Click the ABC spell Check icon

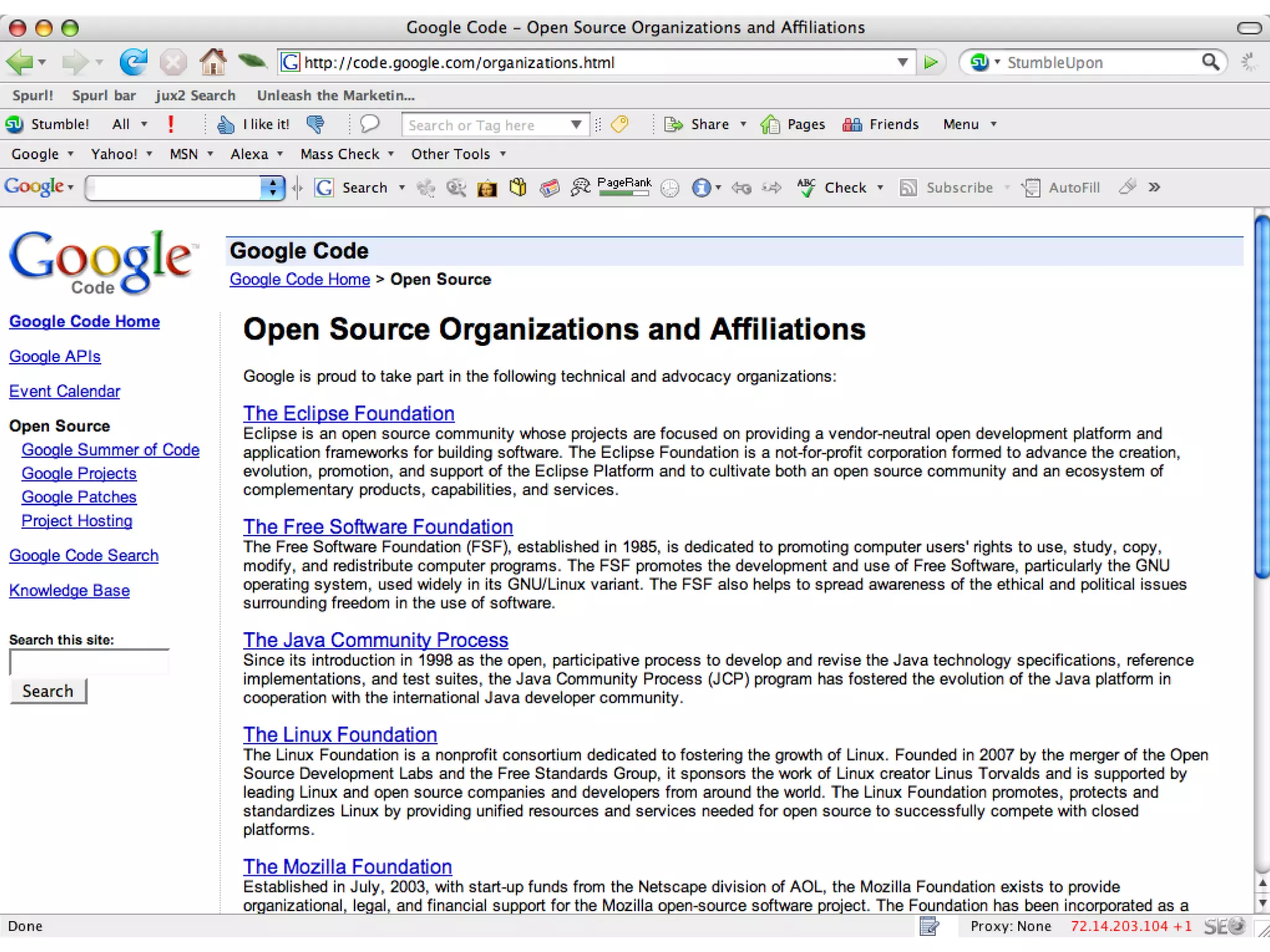[806, 187]
